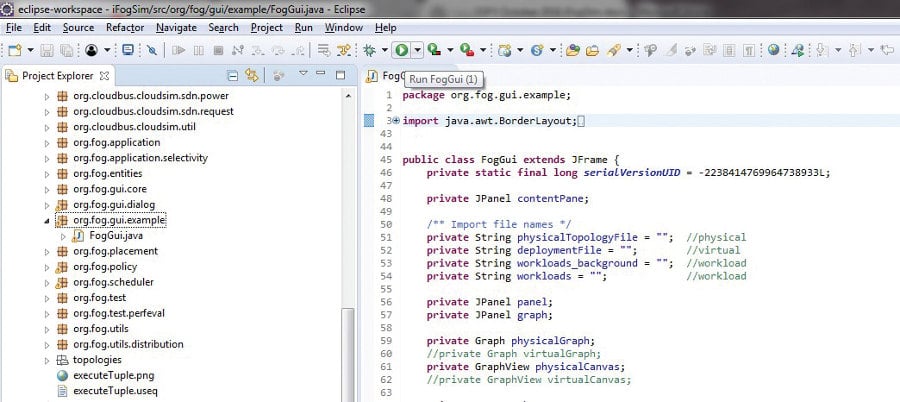
Task: Click Collapse All icon in Project Explorer
Action: 232,76
